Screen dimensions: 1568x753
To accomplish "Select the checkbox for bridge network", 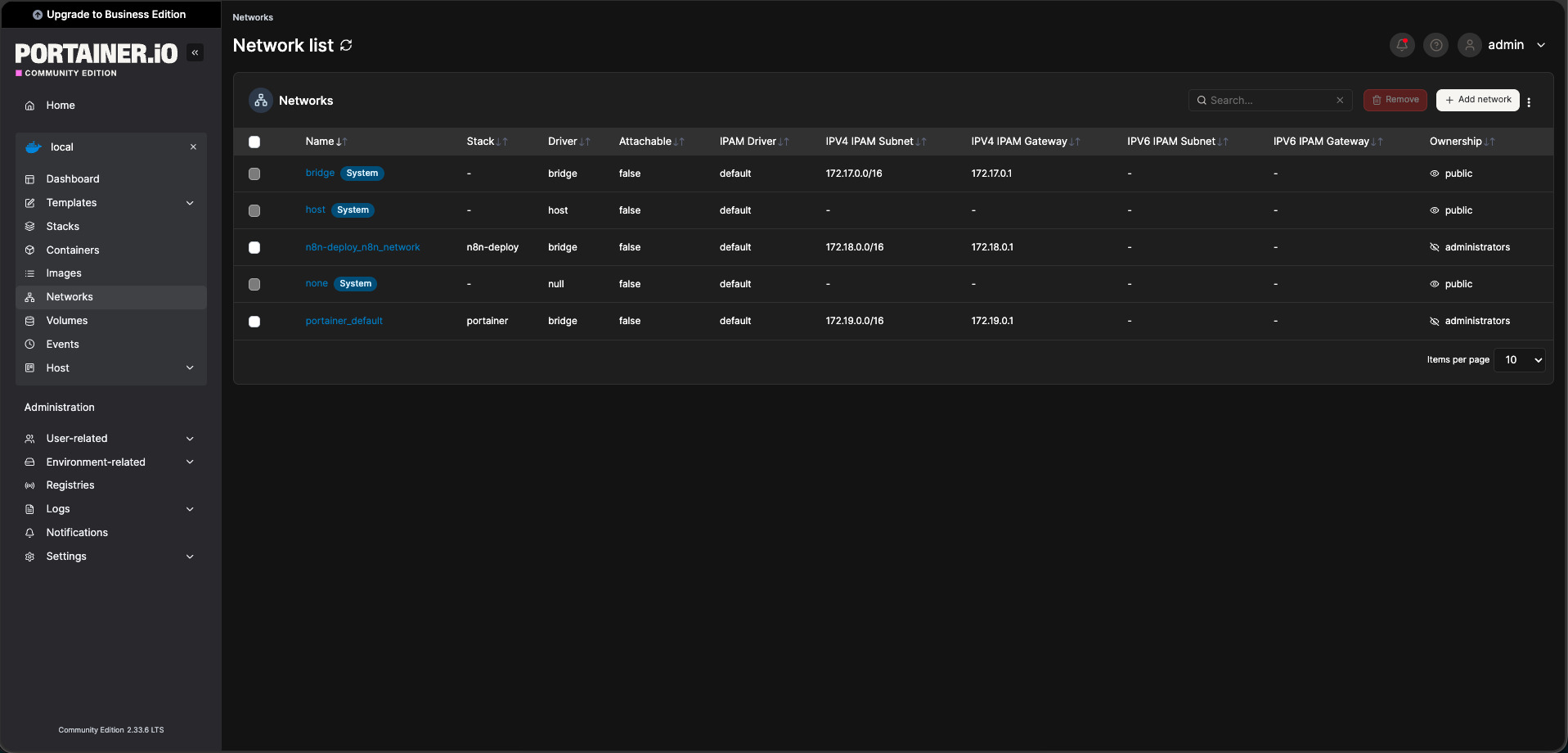I will [254, 174].
